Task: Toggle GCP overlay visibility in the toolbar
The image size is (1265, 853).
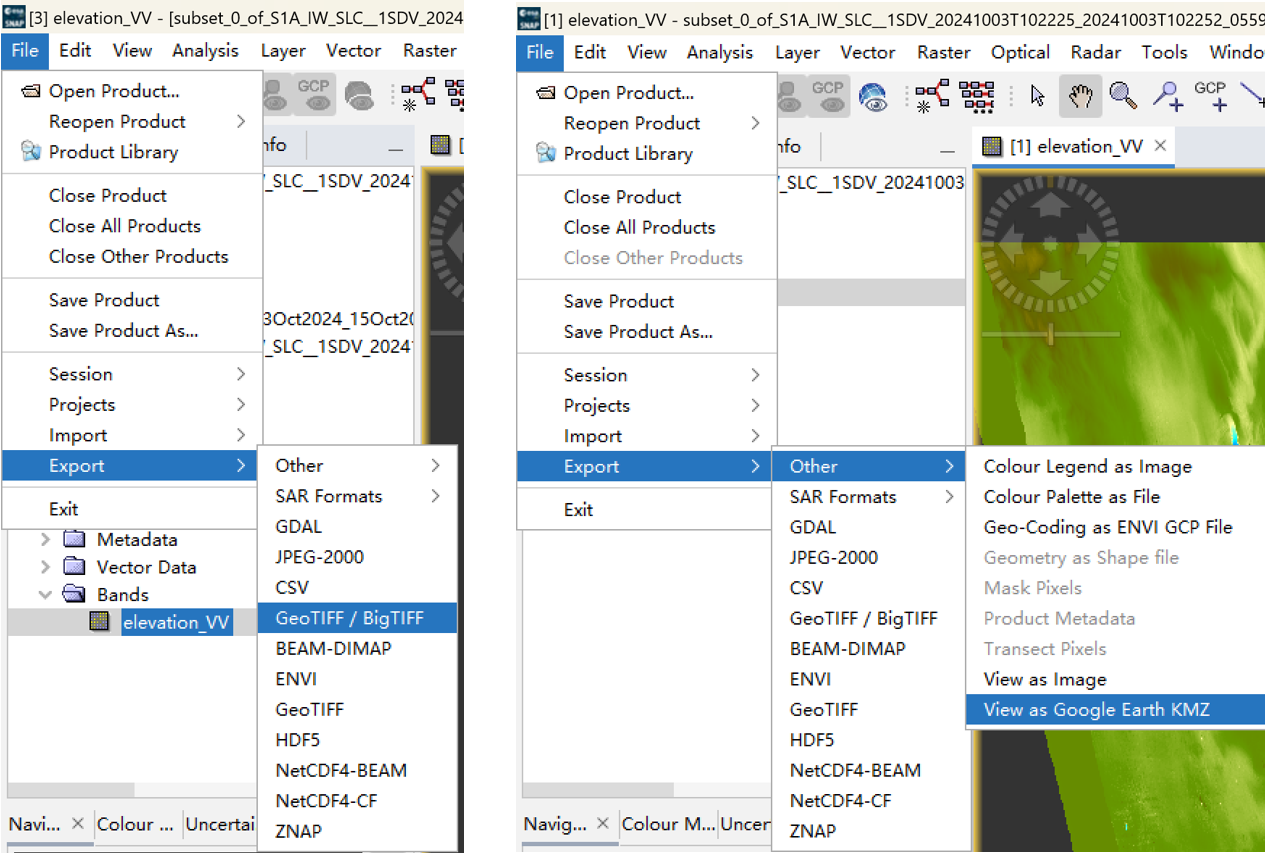Action: pos(829,95)
